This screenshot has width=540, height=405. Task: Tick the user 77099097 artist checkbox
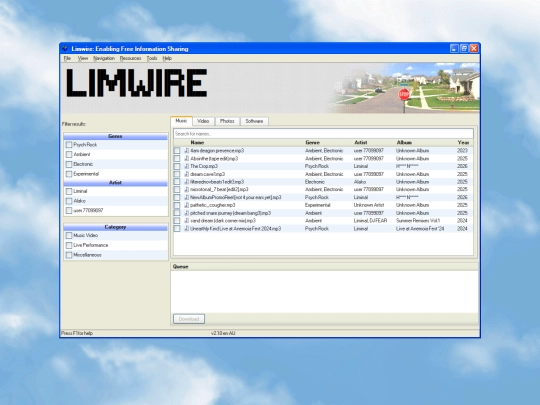tap(69, 210)
